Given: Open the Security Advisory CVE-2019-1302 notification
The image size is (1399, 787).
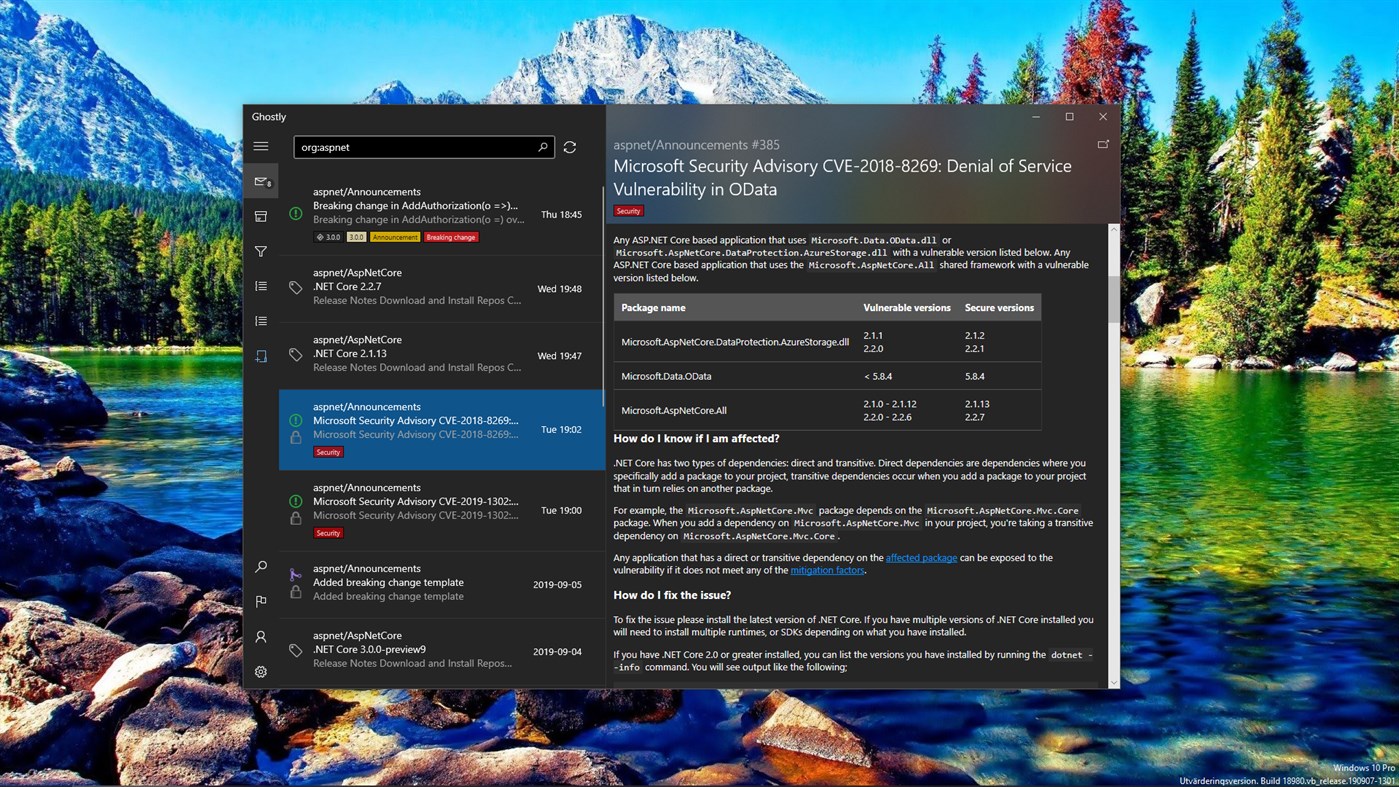Looking at the screenshot, I should (440, 510).
